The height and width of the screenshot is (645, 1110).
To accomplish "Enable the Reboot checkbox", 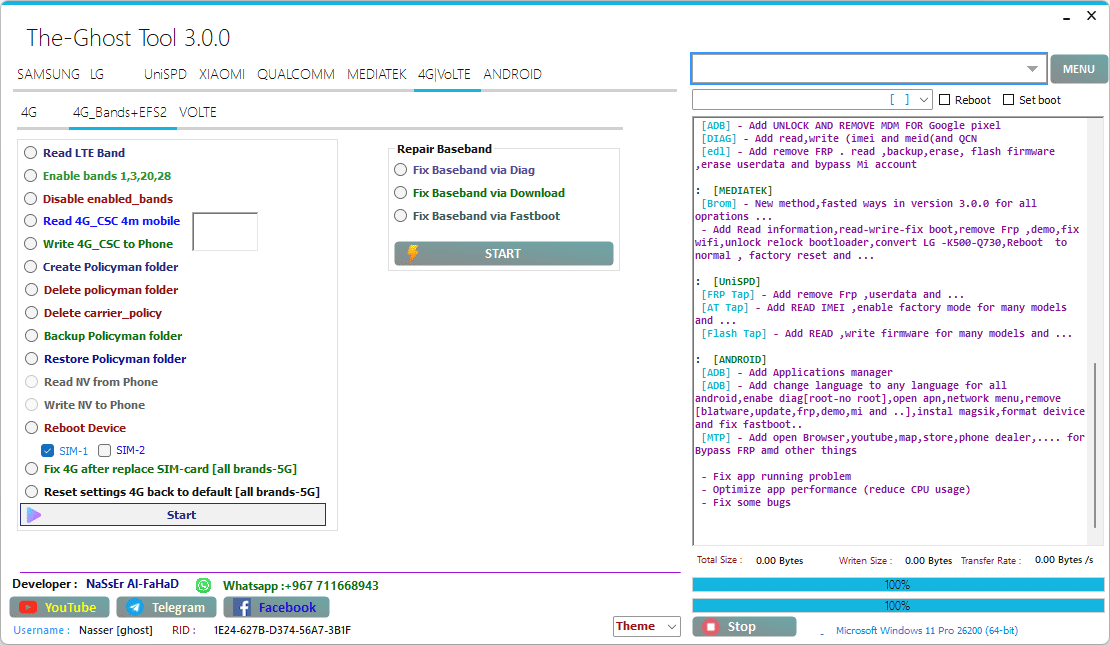I will coord(944,100).
